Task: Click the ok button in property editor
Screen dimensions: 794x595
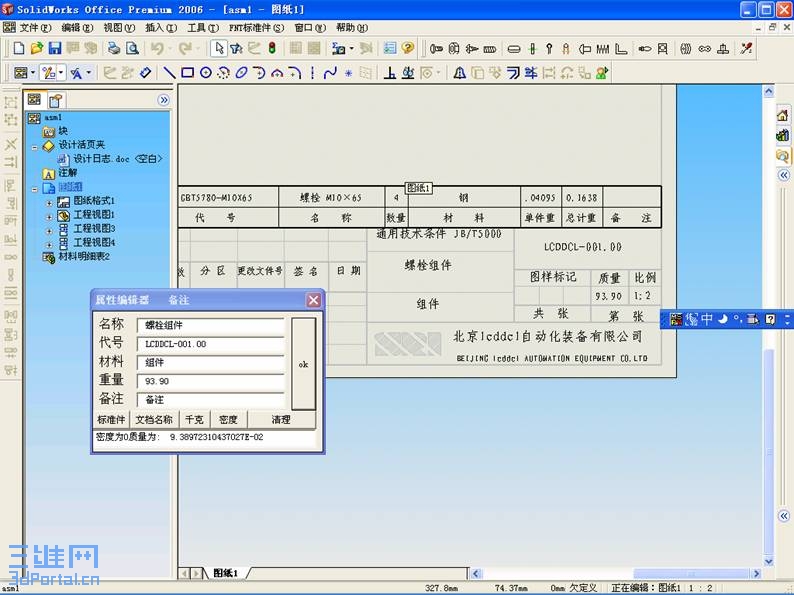Action: coord(303,364)
